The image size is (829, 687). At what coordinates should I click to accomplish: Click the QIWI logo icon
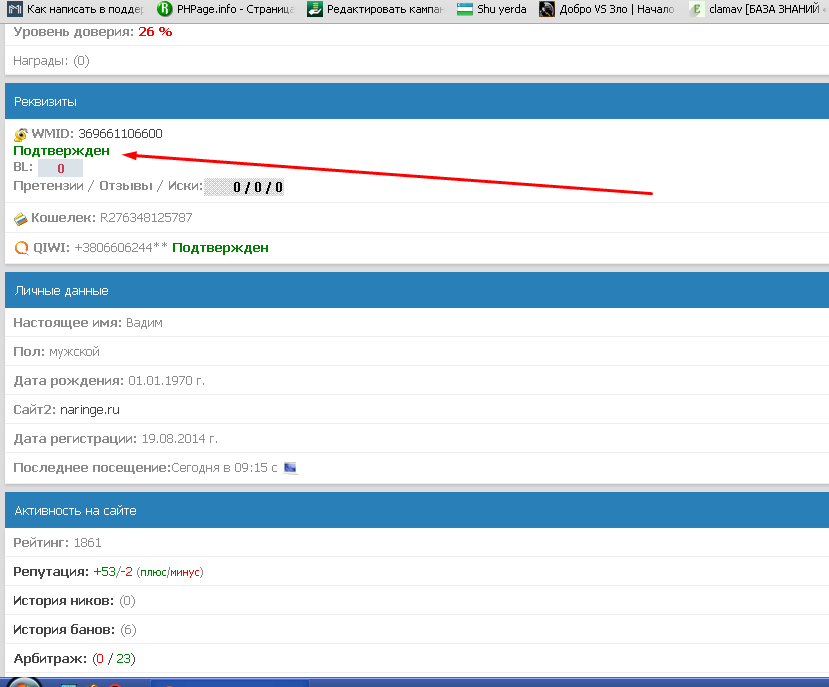pyautogui.click(x=21, y=247)
